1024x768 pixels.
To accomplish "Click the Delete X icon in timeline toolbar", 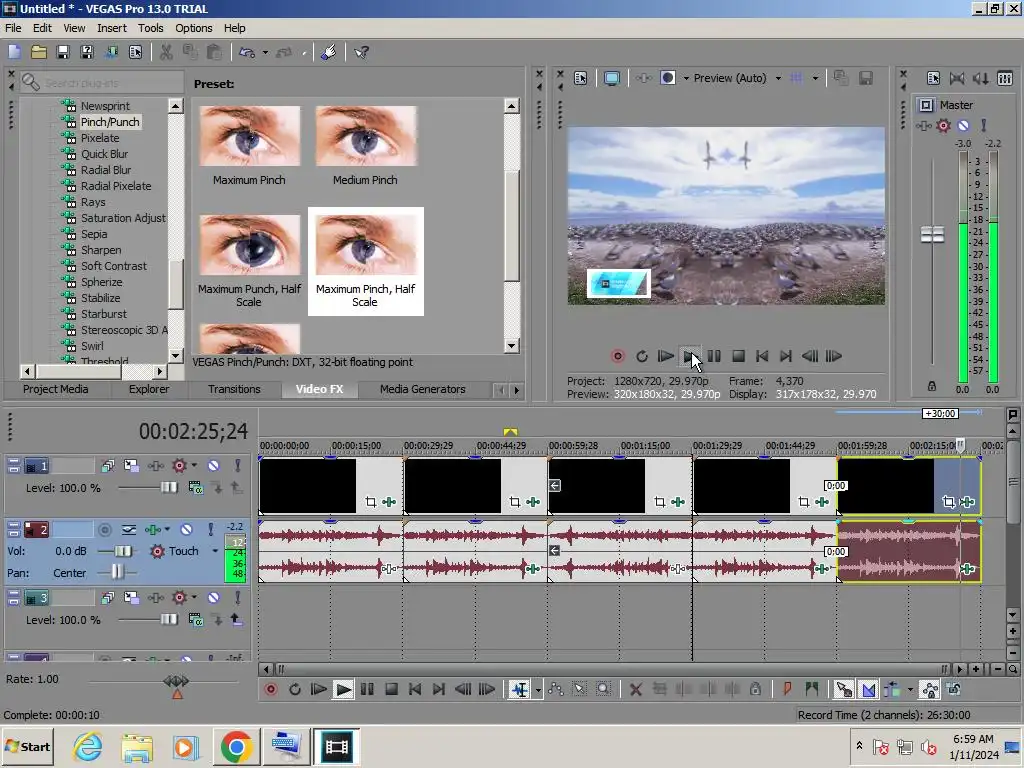I will point(635,689).
